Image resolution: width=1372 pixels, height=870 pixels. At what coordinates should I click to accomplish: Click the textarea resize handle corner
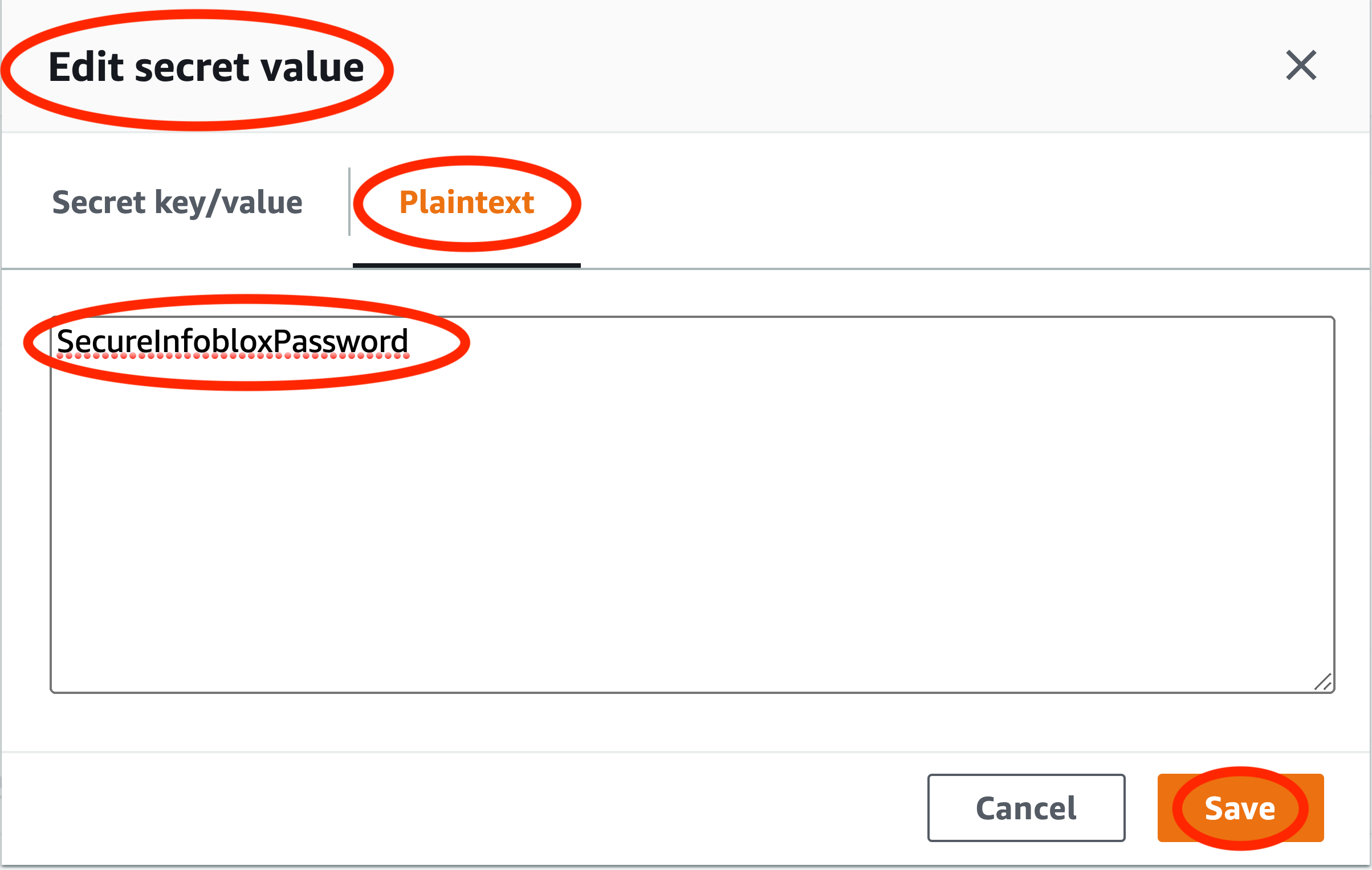tap(1323, 681)
